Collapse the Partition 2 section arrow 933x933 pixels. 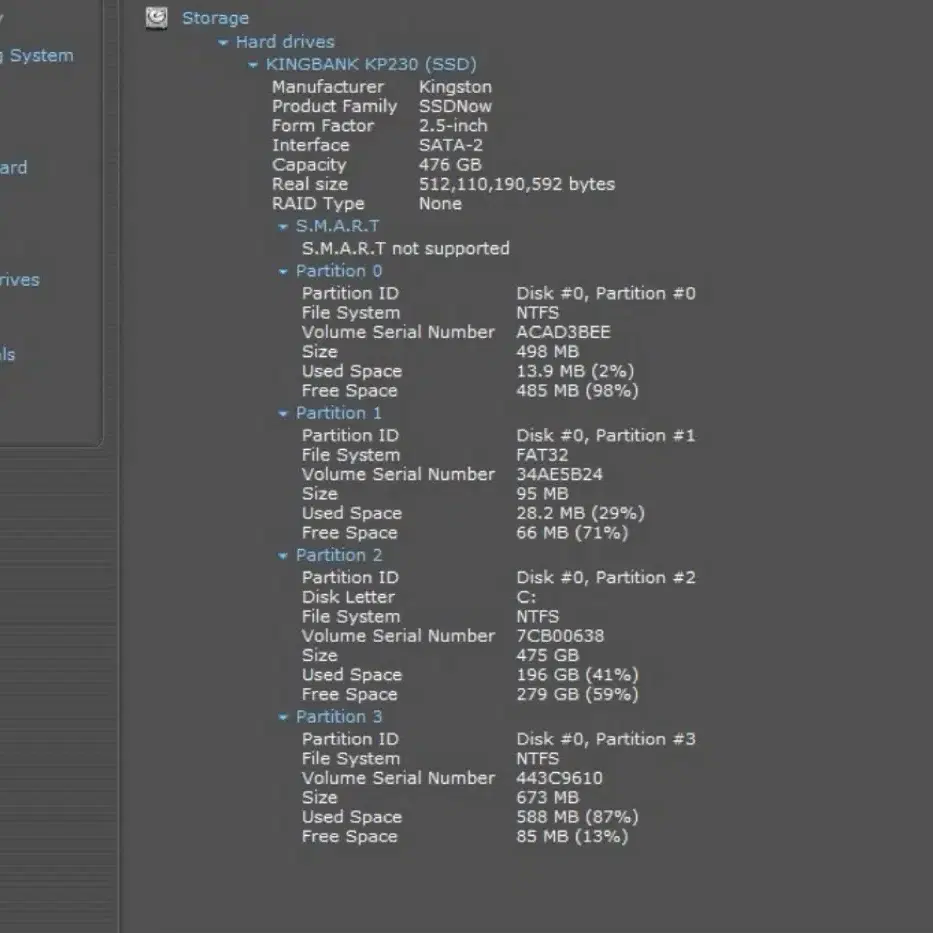pos(283,556)
